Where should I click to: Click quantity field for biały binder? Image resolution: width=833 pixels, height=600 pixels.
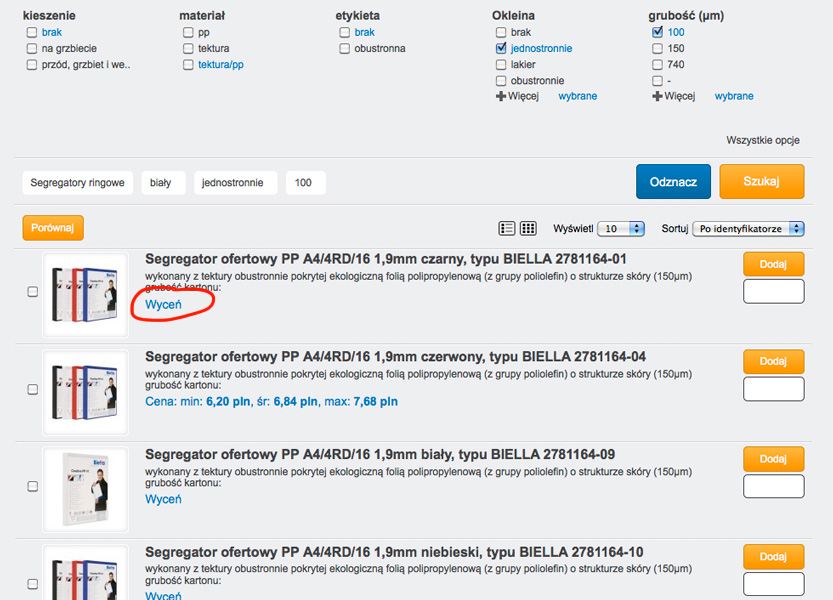(x=774, y=486)
